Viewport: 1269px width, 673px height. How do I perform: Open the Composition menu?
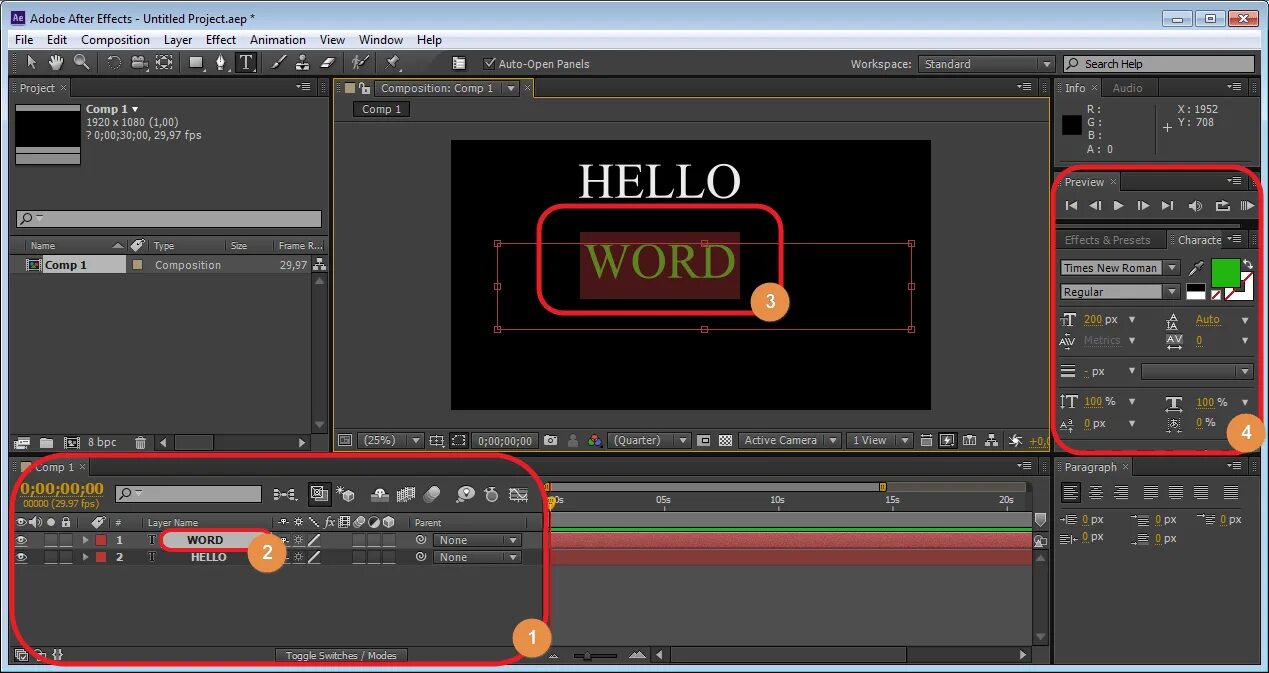click(115, 40)
